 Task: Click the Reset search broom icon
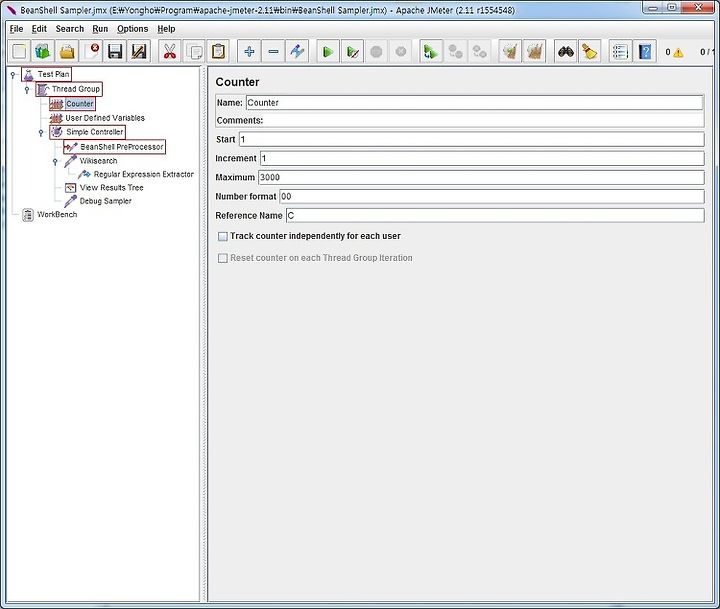point(590,51)
